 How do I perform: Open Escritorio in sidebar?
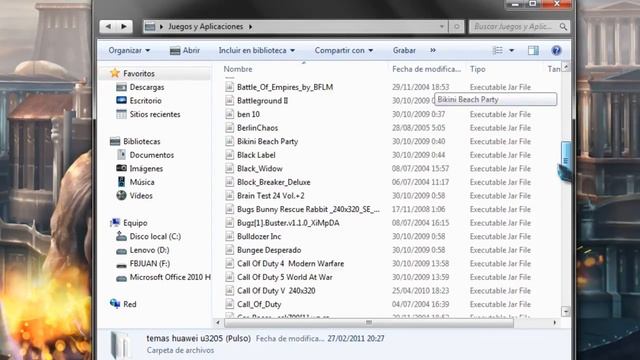click(x=146, y=100)
